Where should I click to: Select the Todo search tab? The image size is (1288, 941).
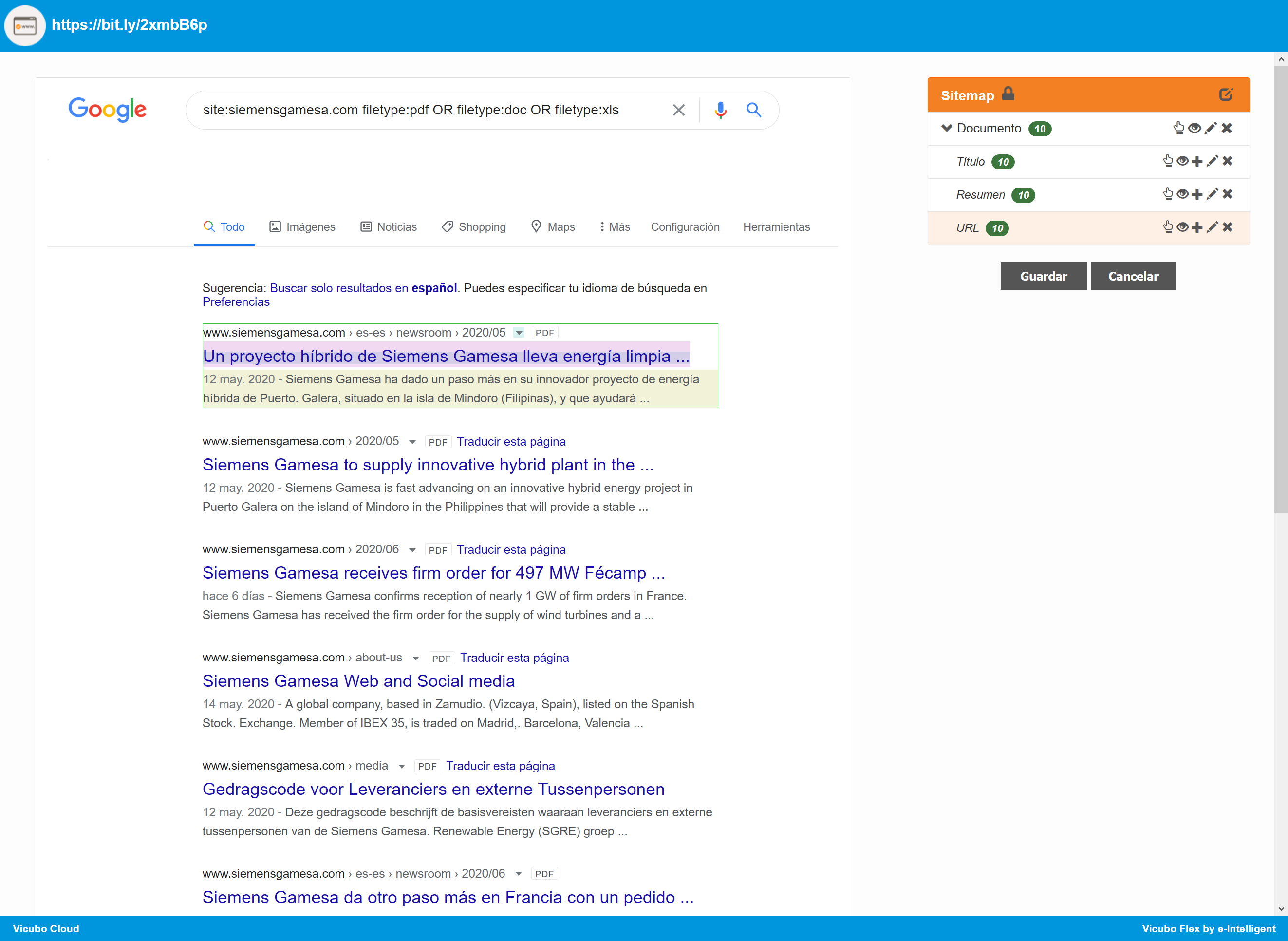point(224,226)
